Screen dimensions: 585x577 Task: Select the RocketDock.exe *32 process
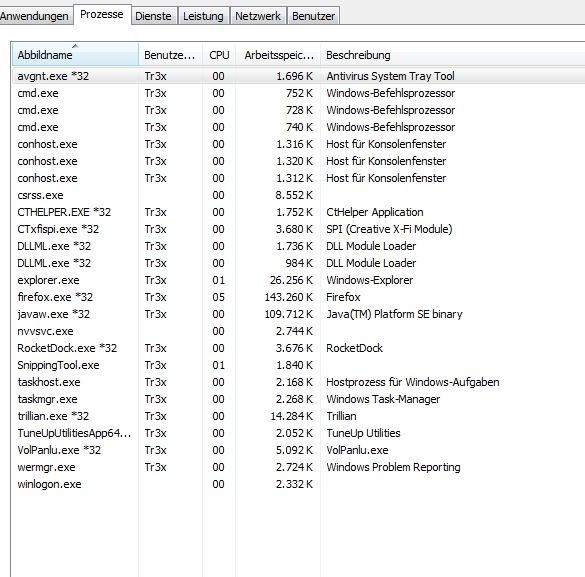298,348
